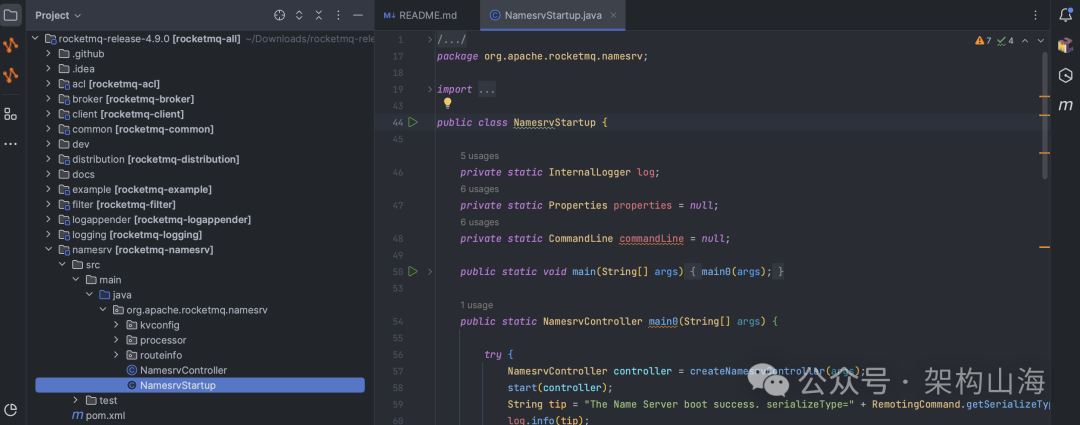The height and width of the screenshot is (425, 1080).
Task: Click the editor vertical scrollbar
Action: [1045, 114]
